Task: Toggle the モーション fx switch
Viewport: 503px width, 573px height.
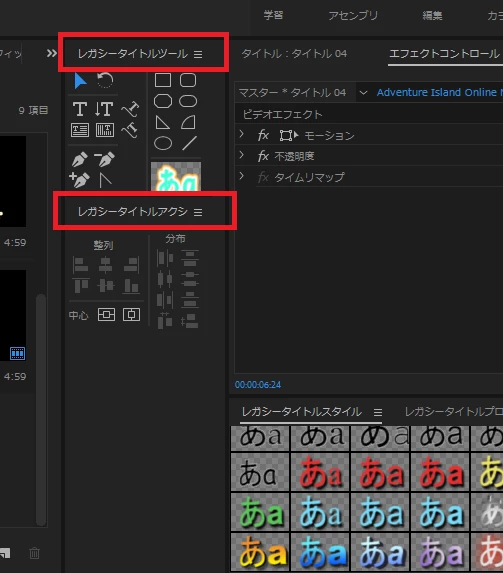Action: coord(264,136)
